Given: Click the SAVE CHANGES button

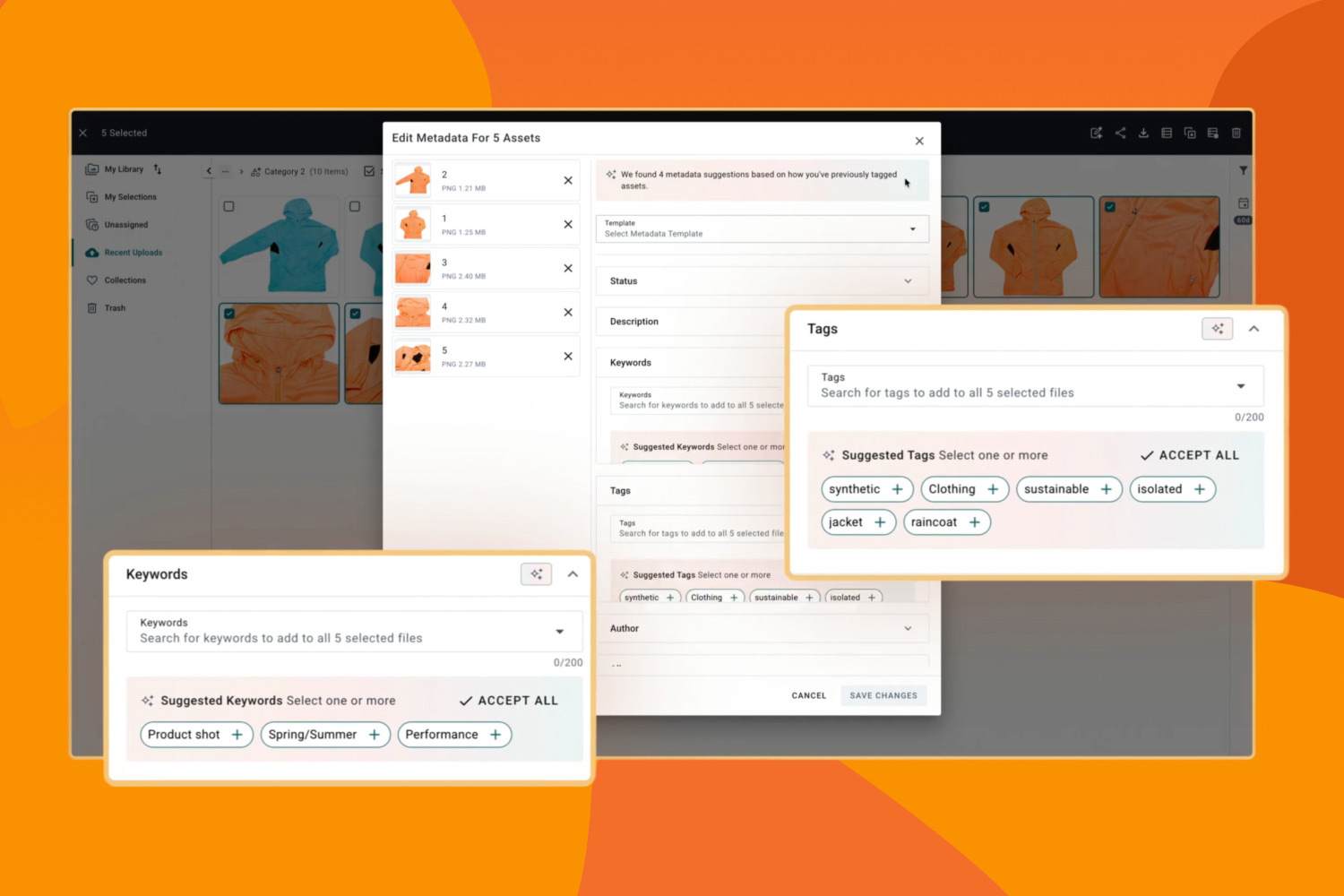Looking at the screenshot, I should pos(883,695).
